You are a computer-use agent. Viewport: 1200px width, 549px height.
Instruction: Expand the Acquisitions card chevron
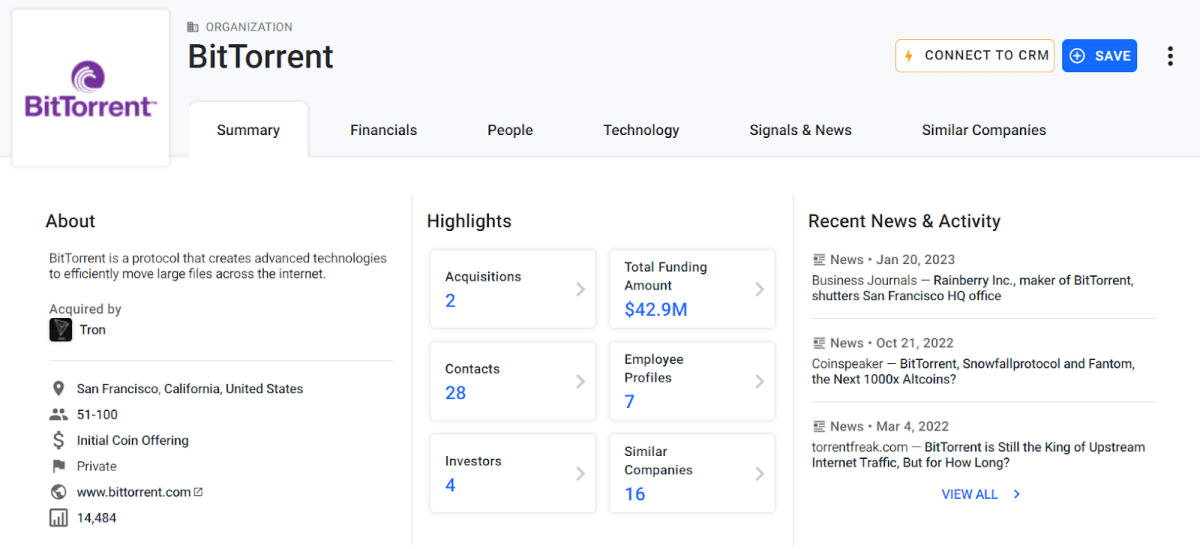580,289
